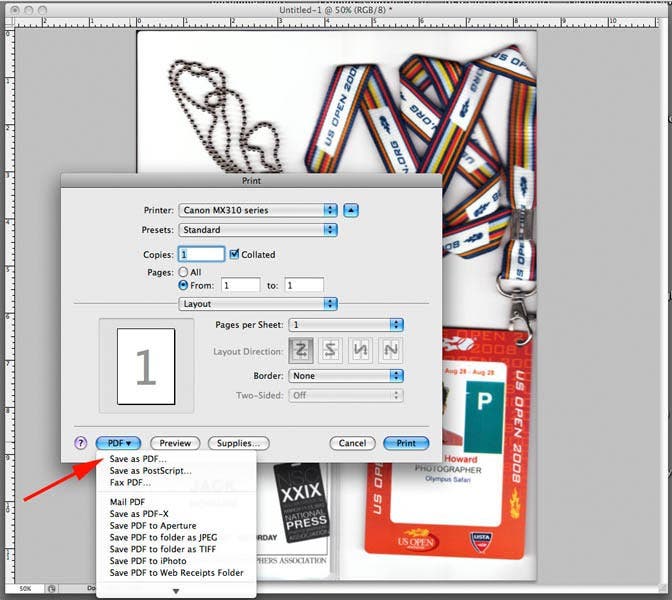Click the status icon beside the 50% zoom field
The image size is (672, 600).
point(54,589)
